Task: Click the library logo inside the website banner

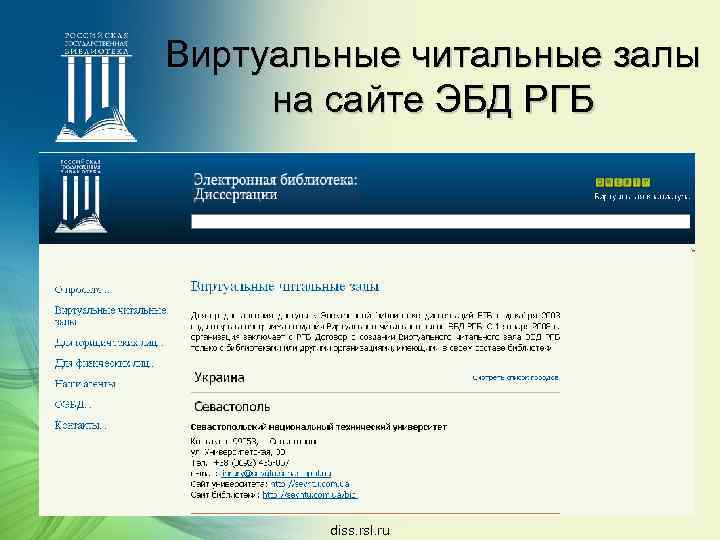Action: pos(81,196)
